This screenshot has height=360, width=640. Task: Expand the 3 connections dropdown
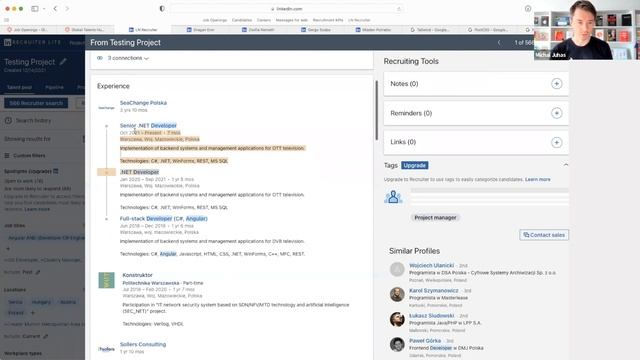click(128, 58)
